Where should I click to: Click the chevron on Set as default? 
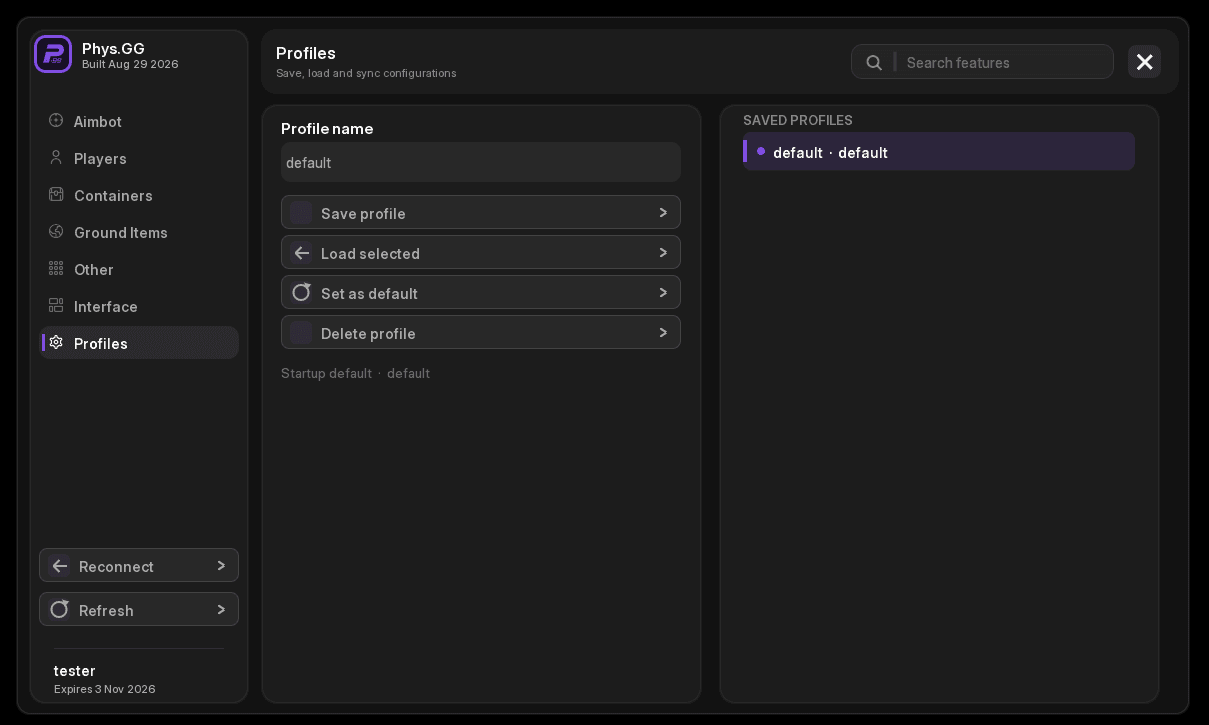point(663,293)
